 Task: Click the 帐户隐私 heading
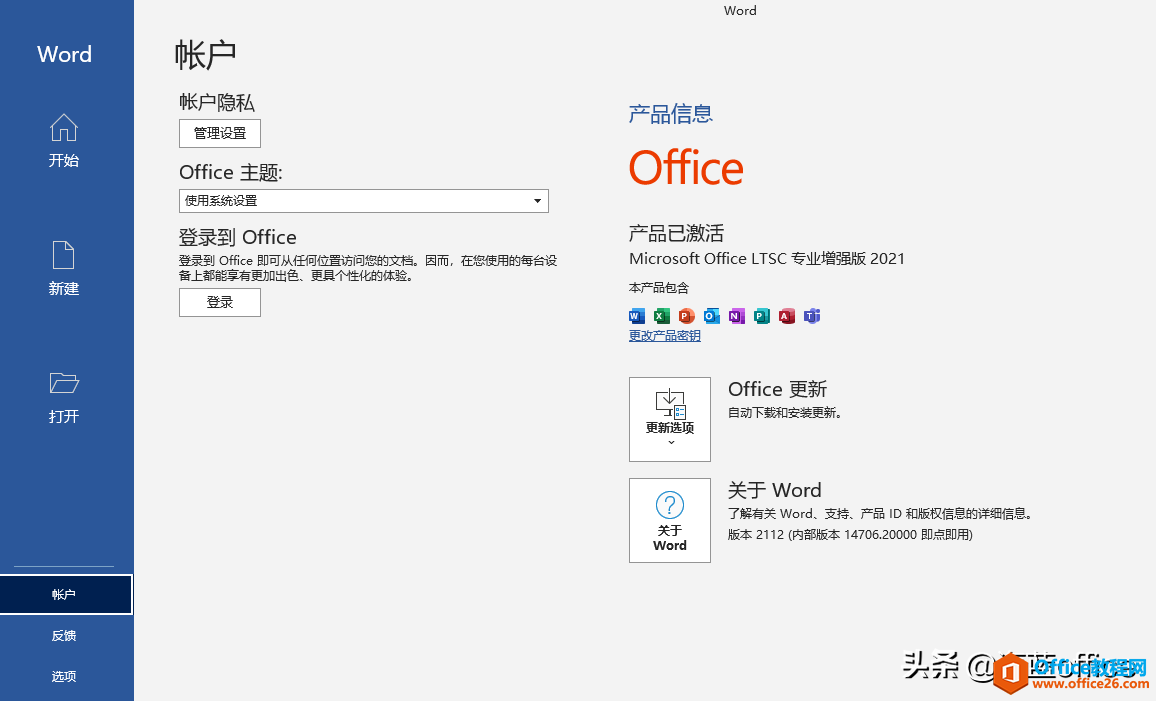tap(217, 102)
